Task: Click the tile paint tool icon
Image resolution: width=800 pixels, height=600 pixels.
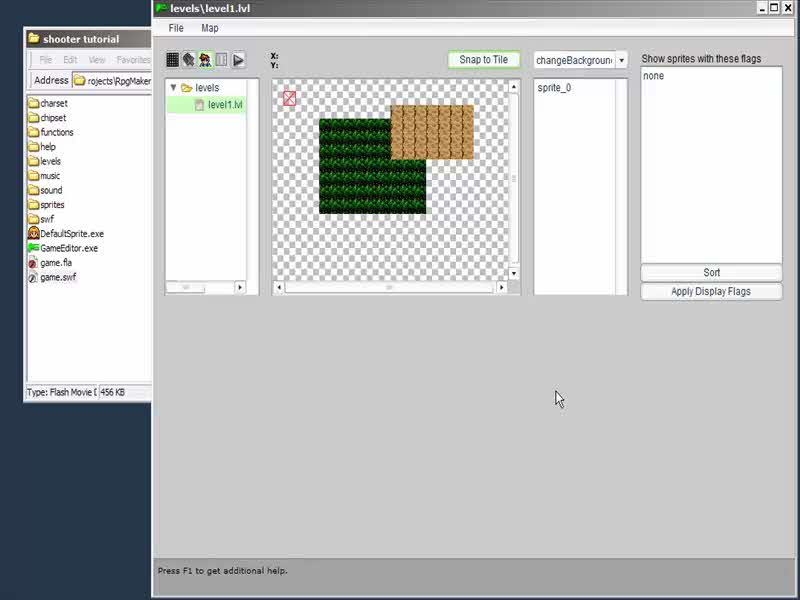Action: (188, 60)
